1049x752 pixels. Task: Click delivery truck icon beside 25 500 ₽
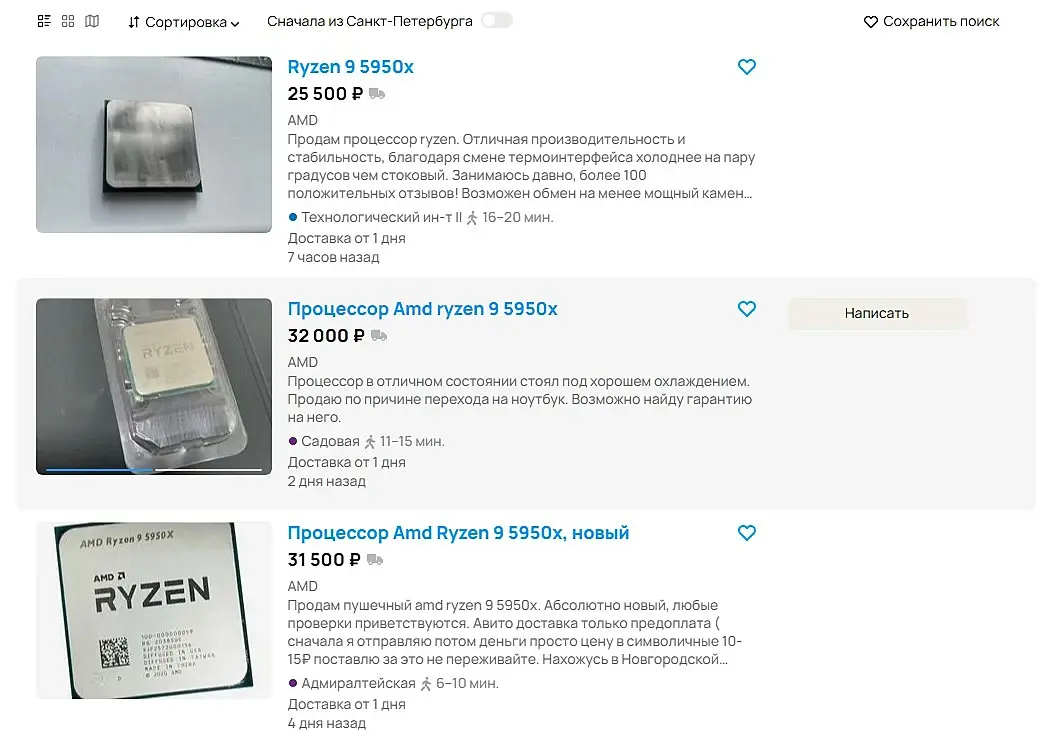pos(377,94)
